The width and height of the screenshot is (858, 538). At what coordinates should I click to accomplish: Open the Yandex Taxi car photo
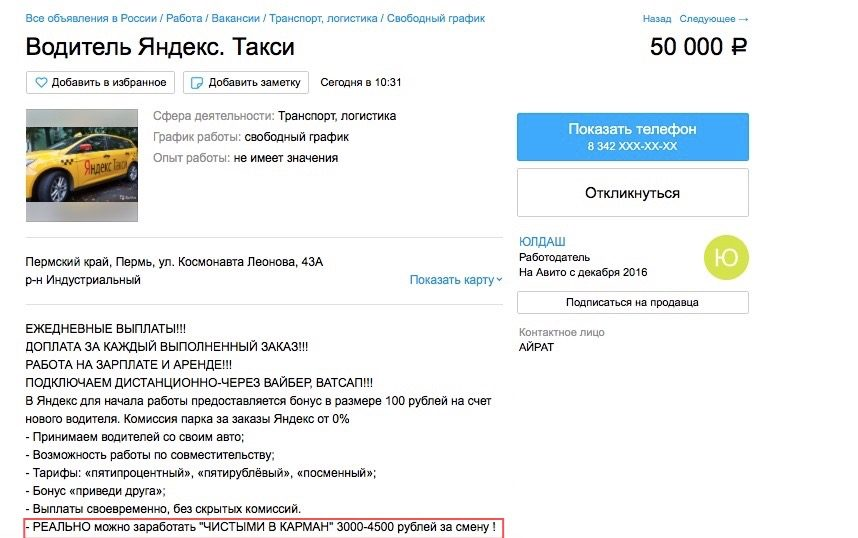(x=81, y=165)
